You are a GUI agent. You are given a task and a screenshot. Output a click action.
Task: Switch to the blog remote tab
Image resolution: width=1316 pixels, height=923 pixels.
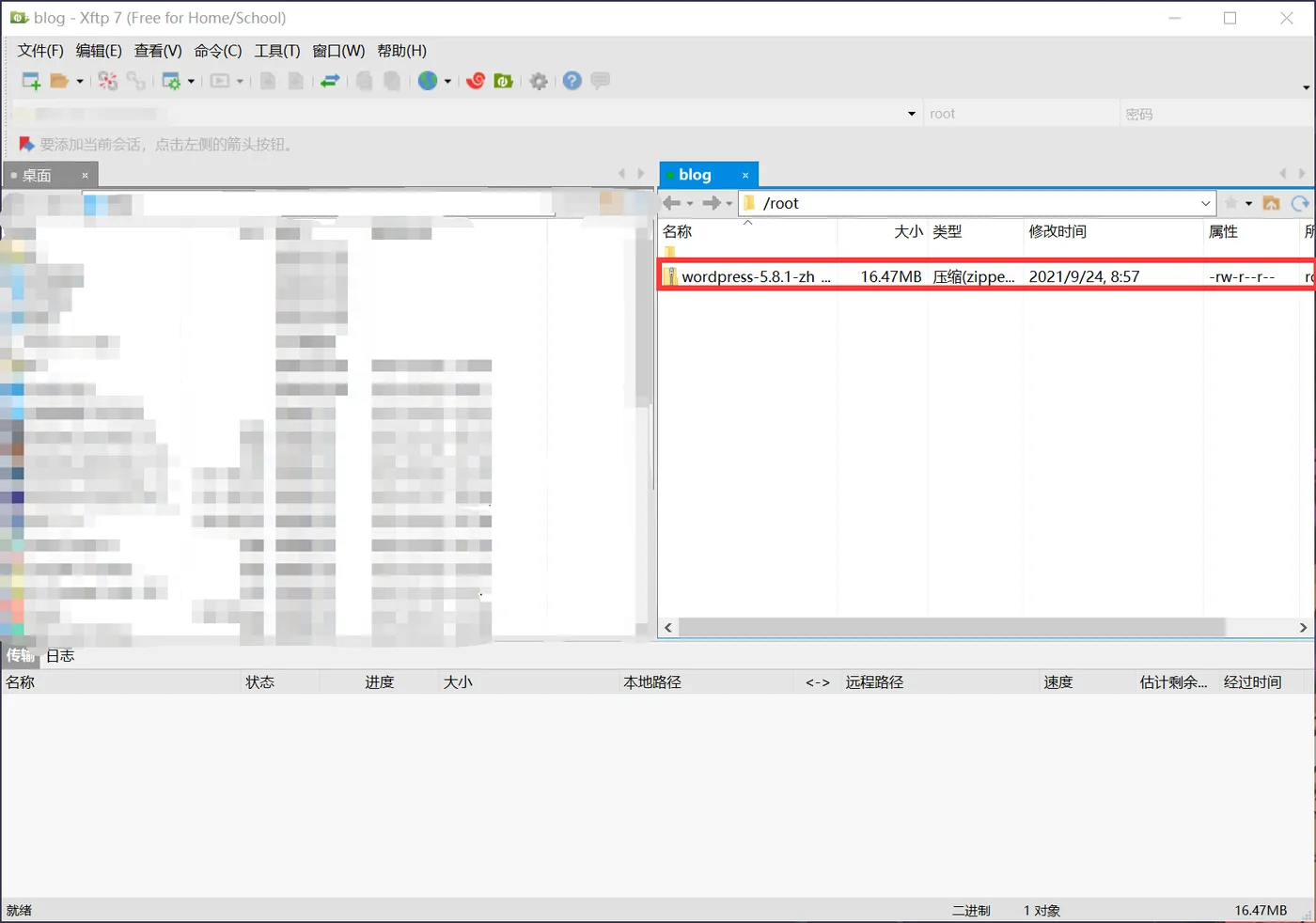click(x=709, y=175)
